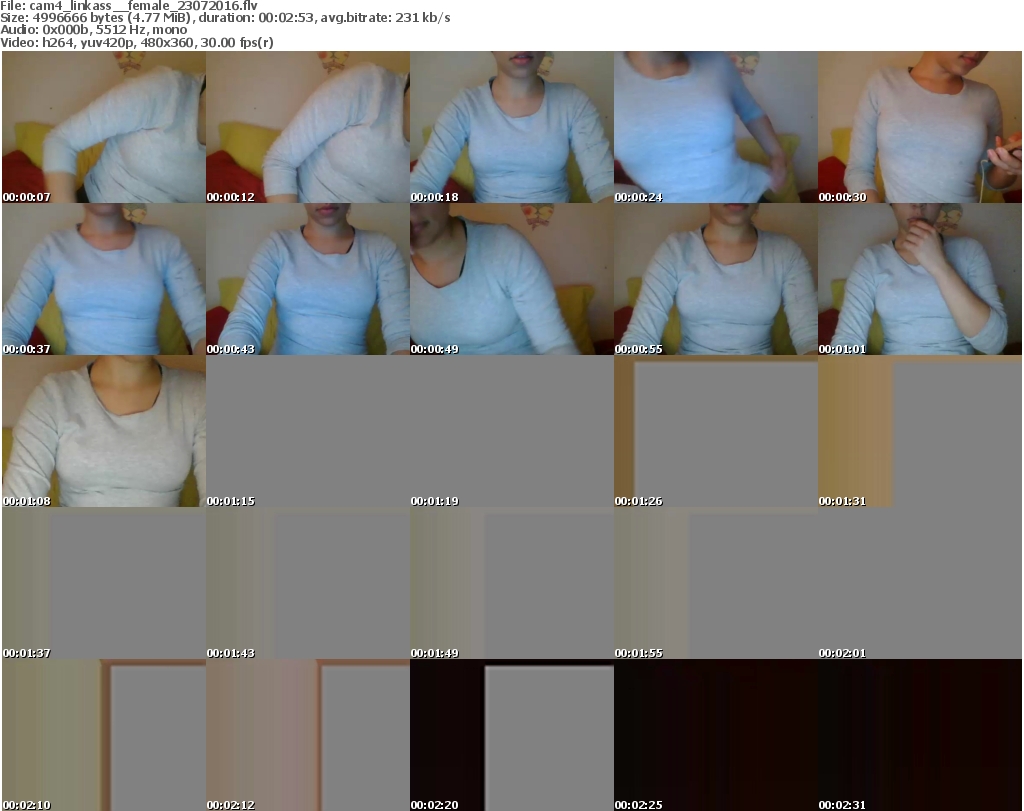1024x811 pixels.
Task: Click the Video line showing h264, yuv420p
Action: pos(136,42)
